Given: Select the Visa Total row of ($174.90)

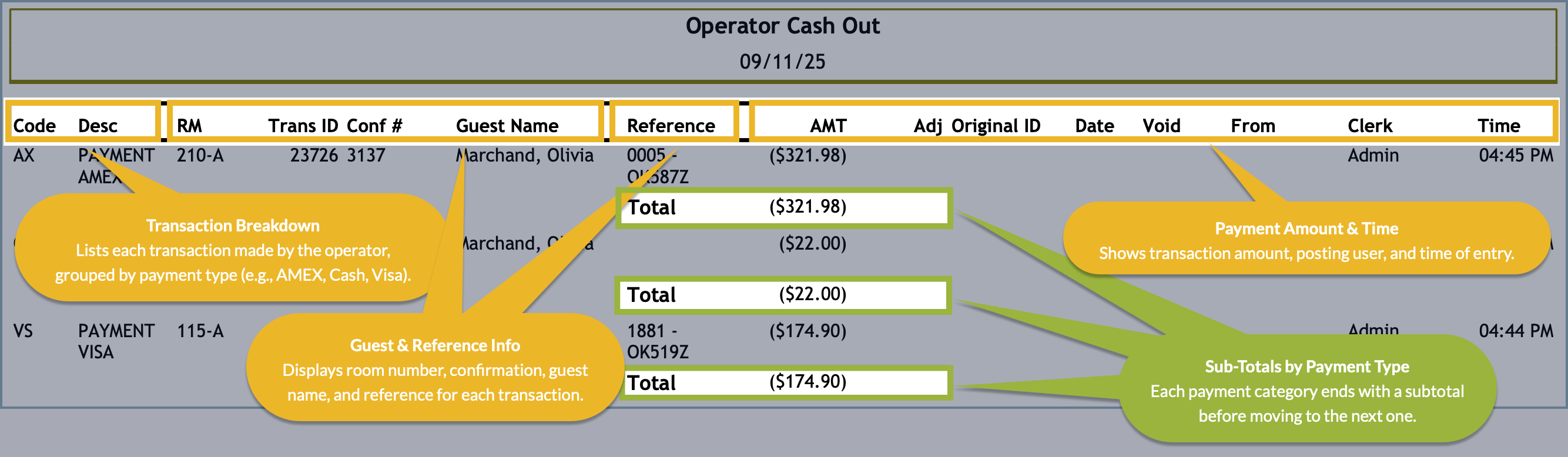Looking at the screenshot, I should [783, 383].
